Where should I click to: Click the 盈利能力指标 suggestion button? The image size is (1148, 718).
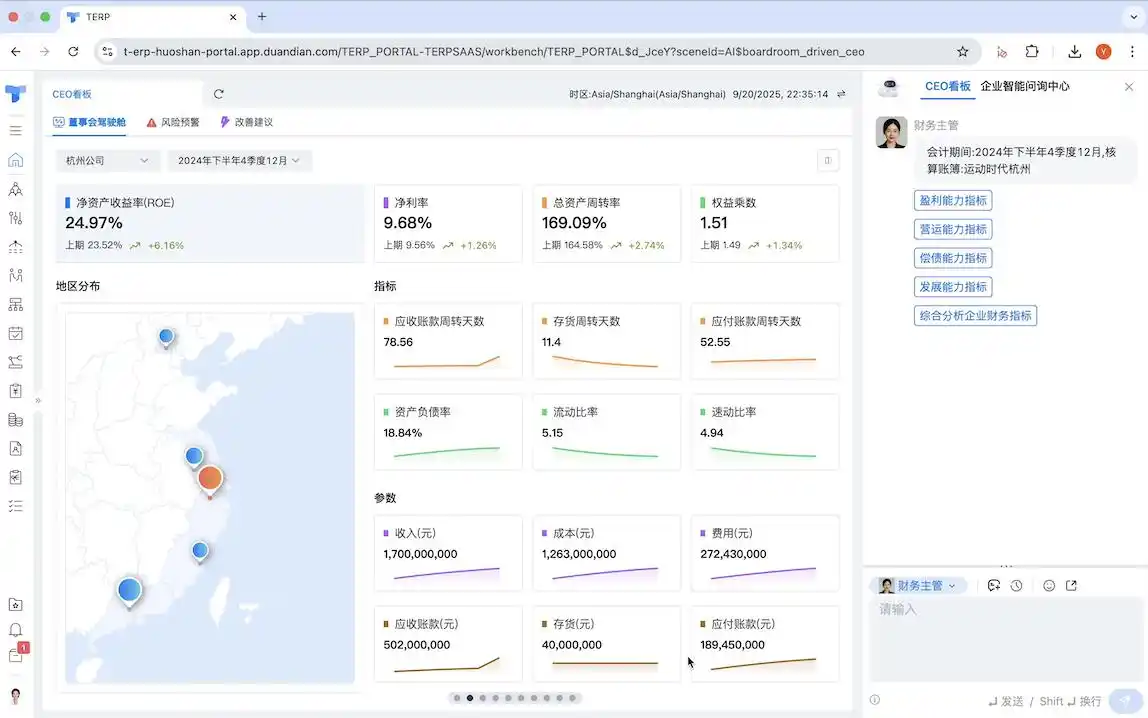[953, 201]
